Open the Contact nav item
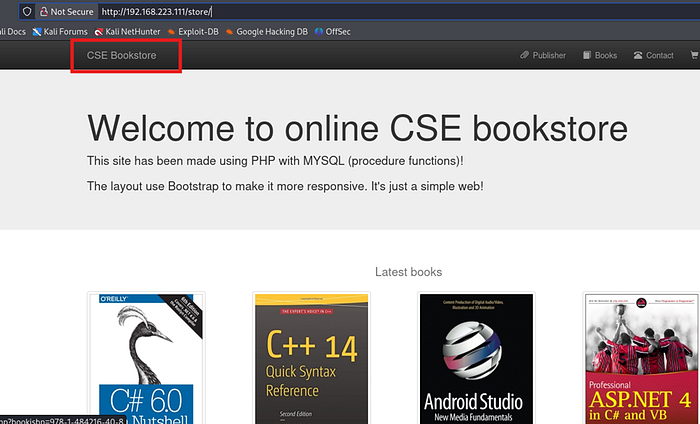700x424 pixels. [x=653, y=55]
